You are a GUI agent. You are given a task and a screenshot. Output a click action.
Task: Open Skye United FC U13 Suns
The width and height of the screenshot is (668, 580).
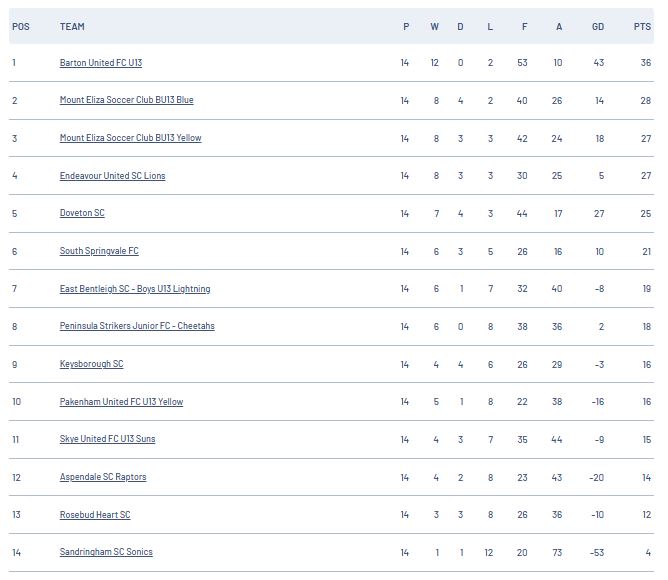(107, 439)
